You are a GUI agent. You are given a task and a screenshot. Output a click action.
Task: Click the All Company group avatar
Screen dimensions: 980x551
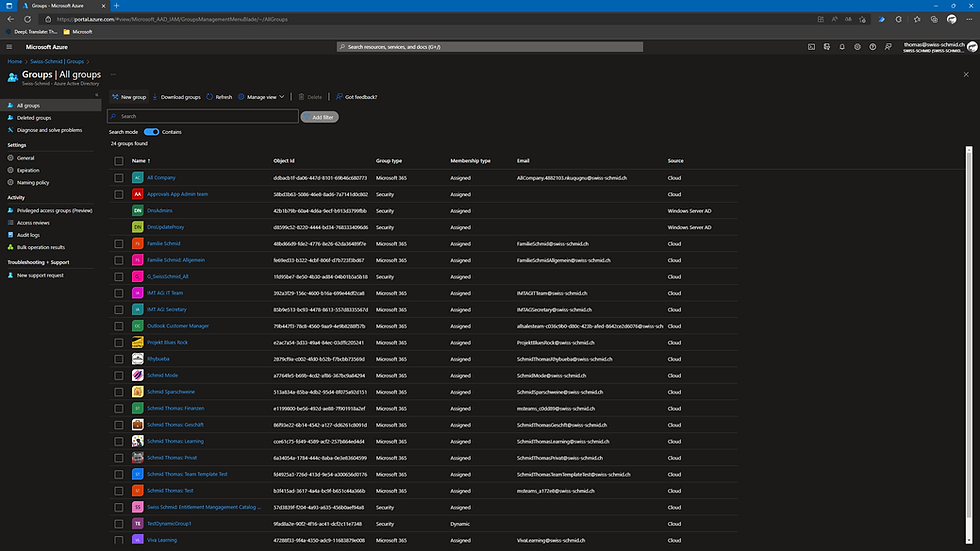pyautogui.click(x=138, y=177)
